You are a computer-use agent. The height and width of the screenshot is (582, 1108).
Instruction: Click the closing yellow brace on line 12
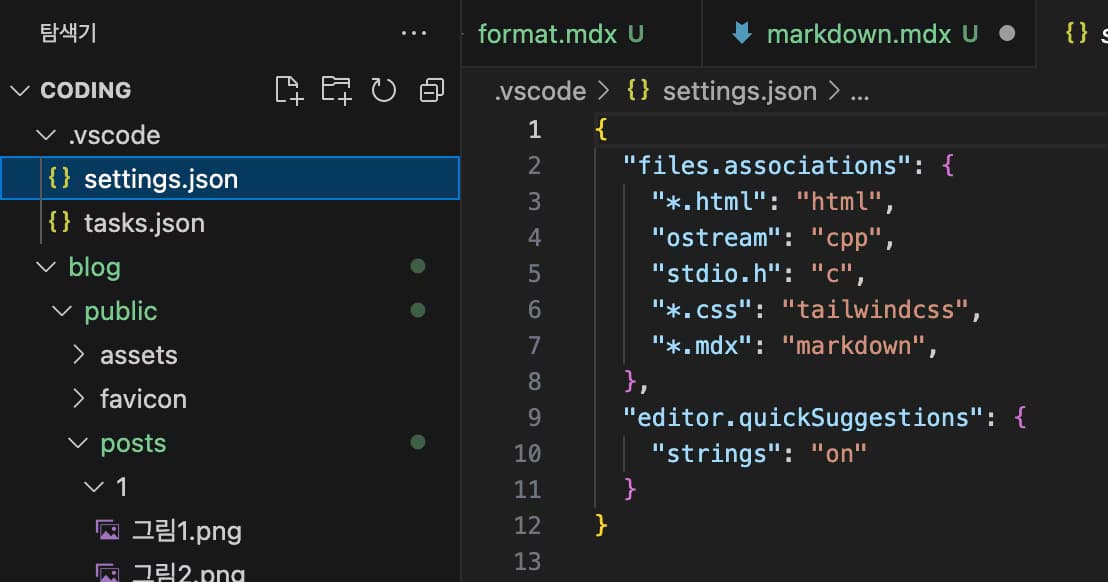click(x=601, y=525)
